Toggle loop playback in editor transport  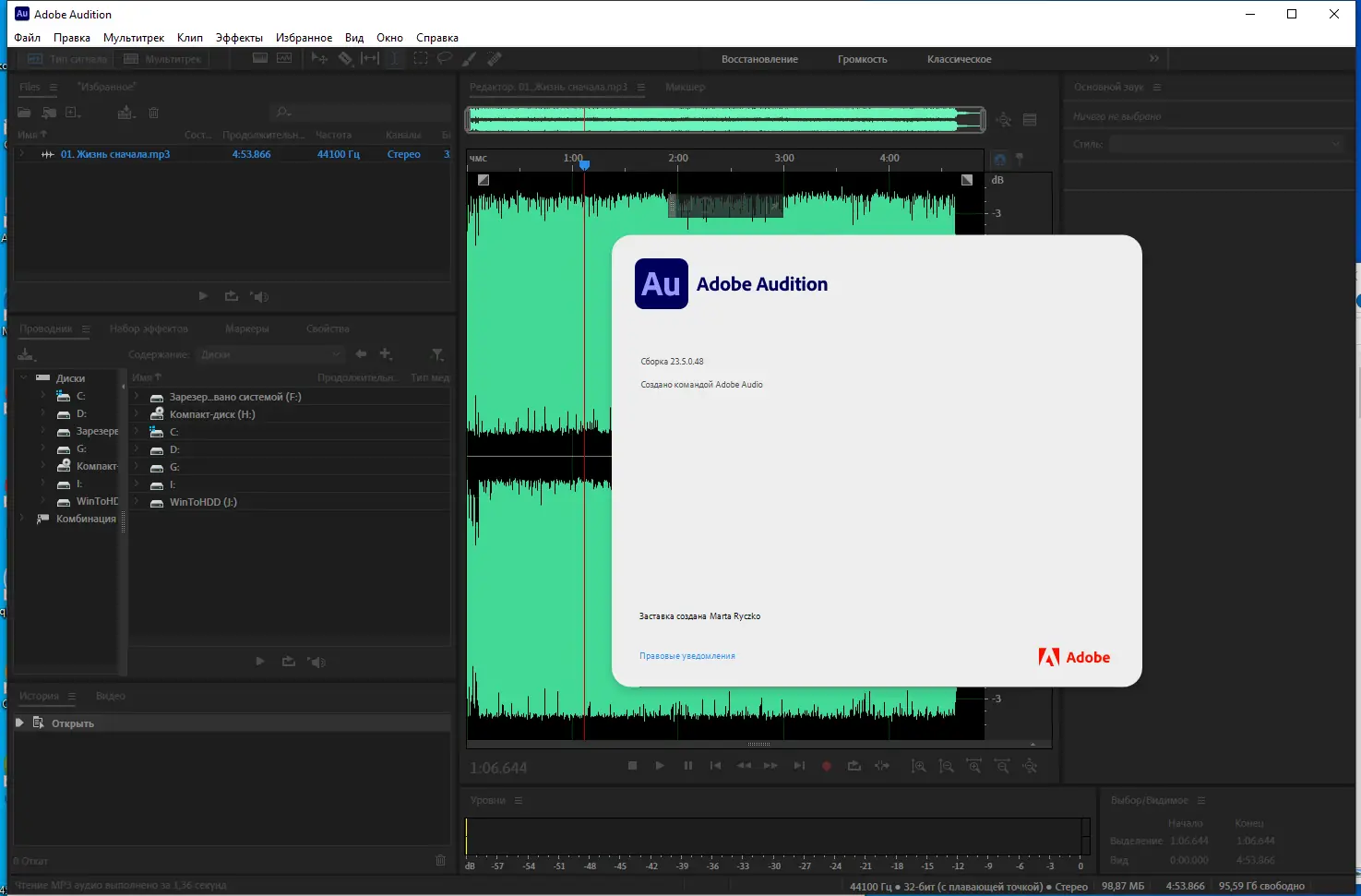(854, 766)
